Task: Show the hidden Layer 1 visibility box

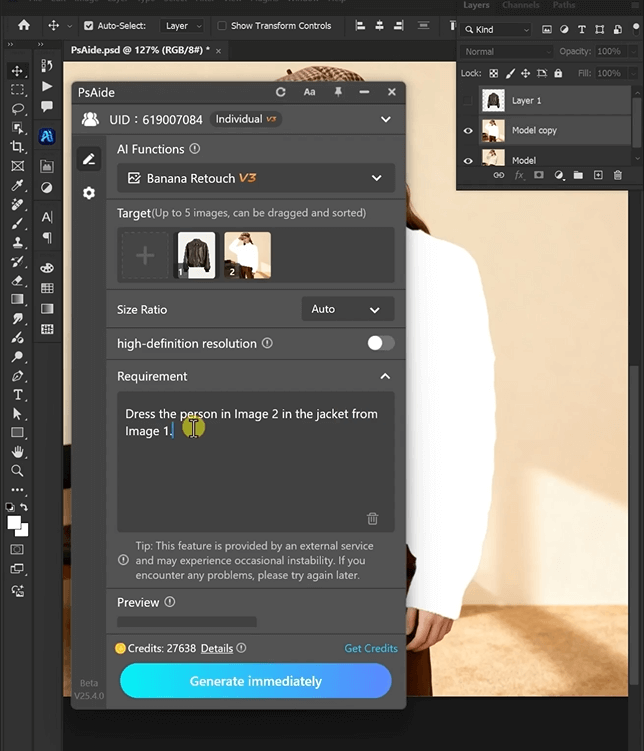Action: pos(468,101)
